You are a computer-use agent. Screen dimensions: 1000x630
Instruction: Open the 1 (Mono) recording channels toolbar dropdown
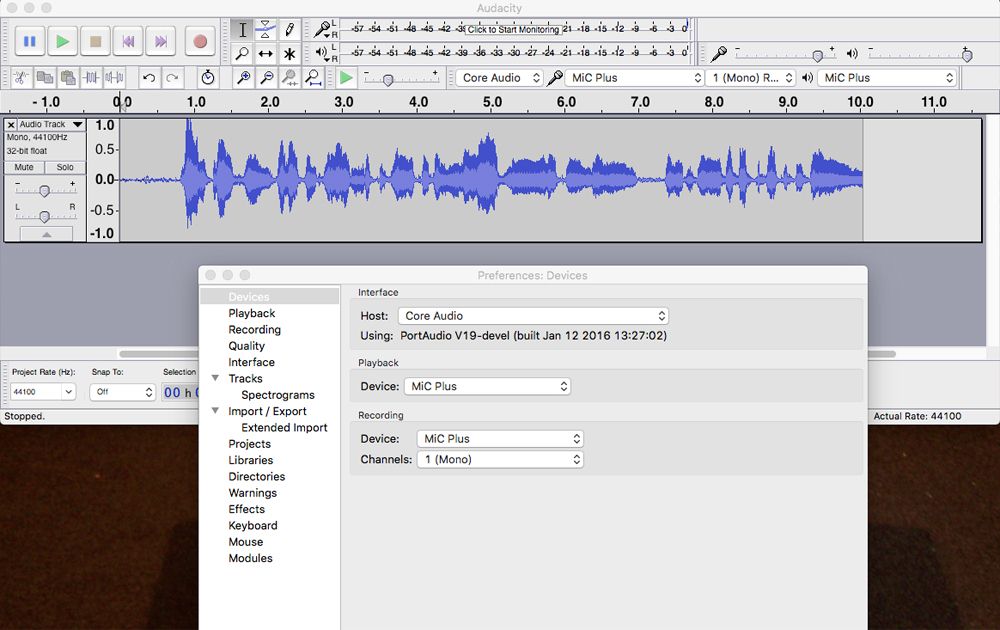click(x=750, y=78)
